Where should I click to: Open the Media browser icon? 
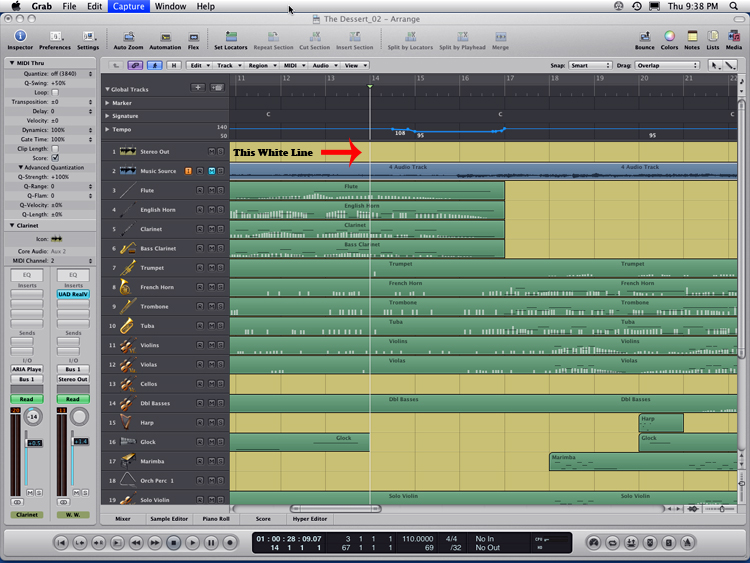pos(734,36)
